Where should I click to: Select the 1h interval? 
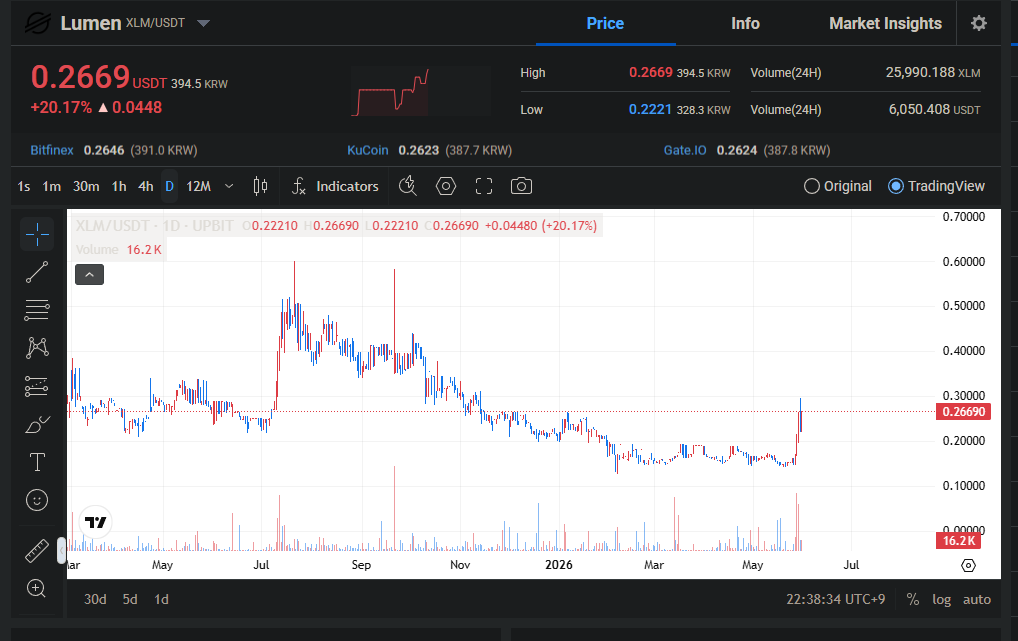coord(119,186)
